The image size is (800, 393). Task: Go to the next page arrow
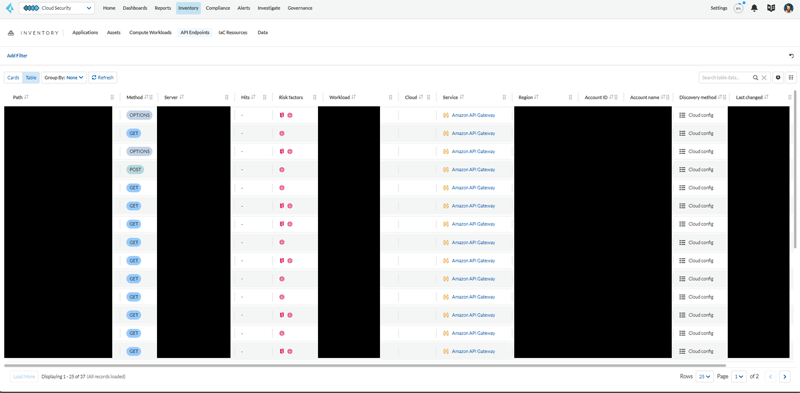coord(785,377)
